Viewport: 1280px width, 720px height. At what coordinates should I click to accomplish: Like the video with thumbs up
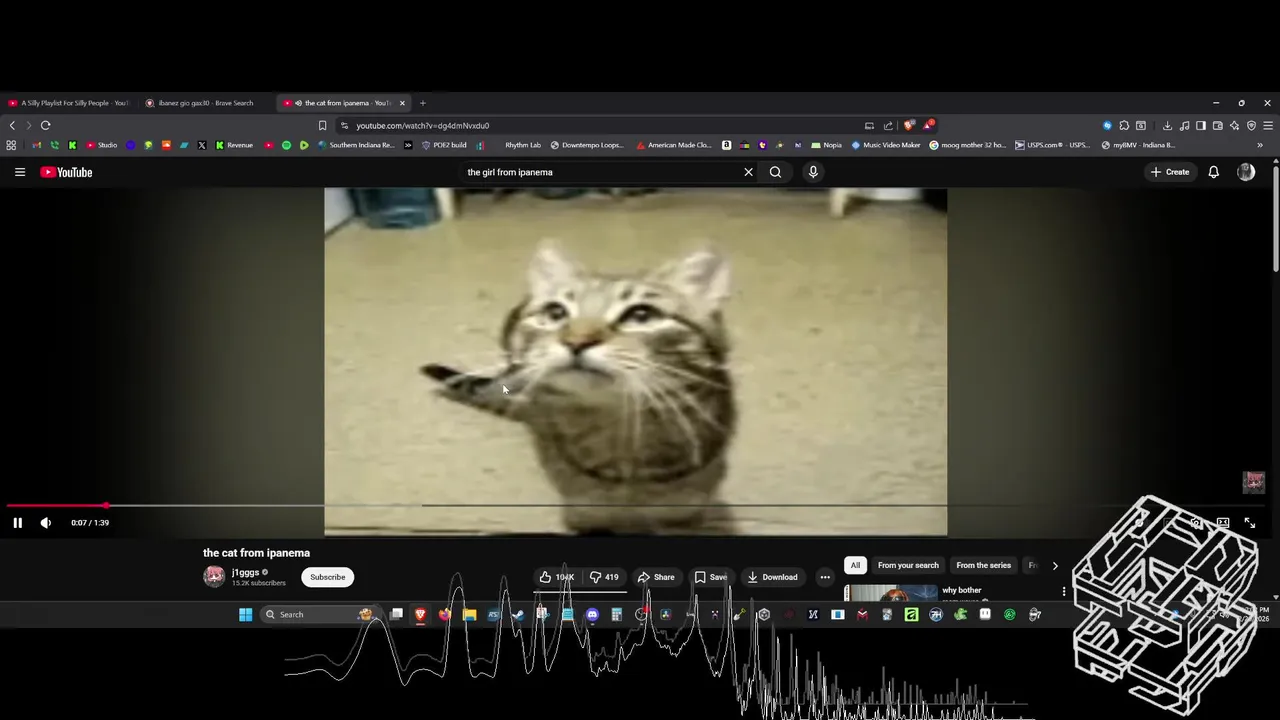pyautogui.click(x=557, y=577)
